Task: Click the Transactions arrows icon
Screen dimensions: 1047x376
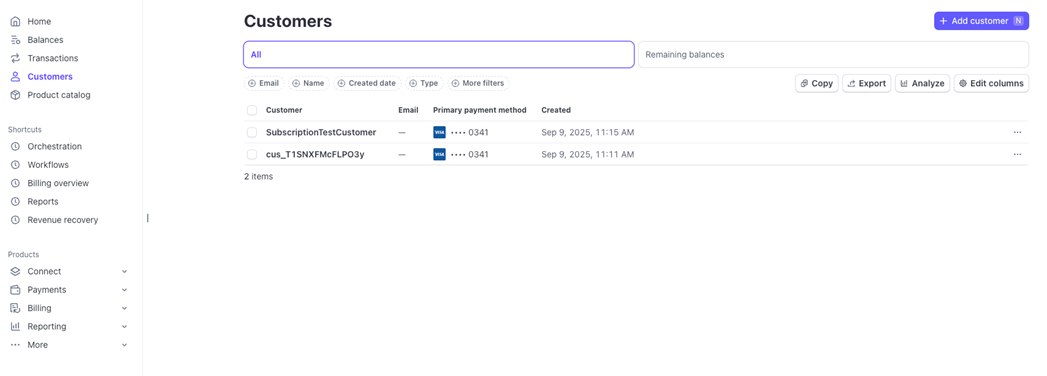Action: click(x=15, y=58)
